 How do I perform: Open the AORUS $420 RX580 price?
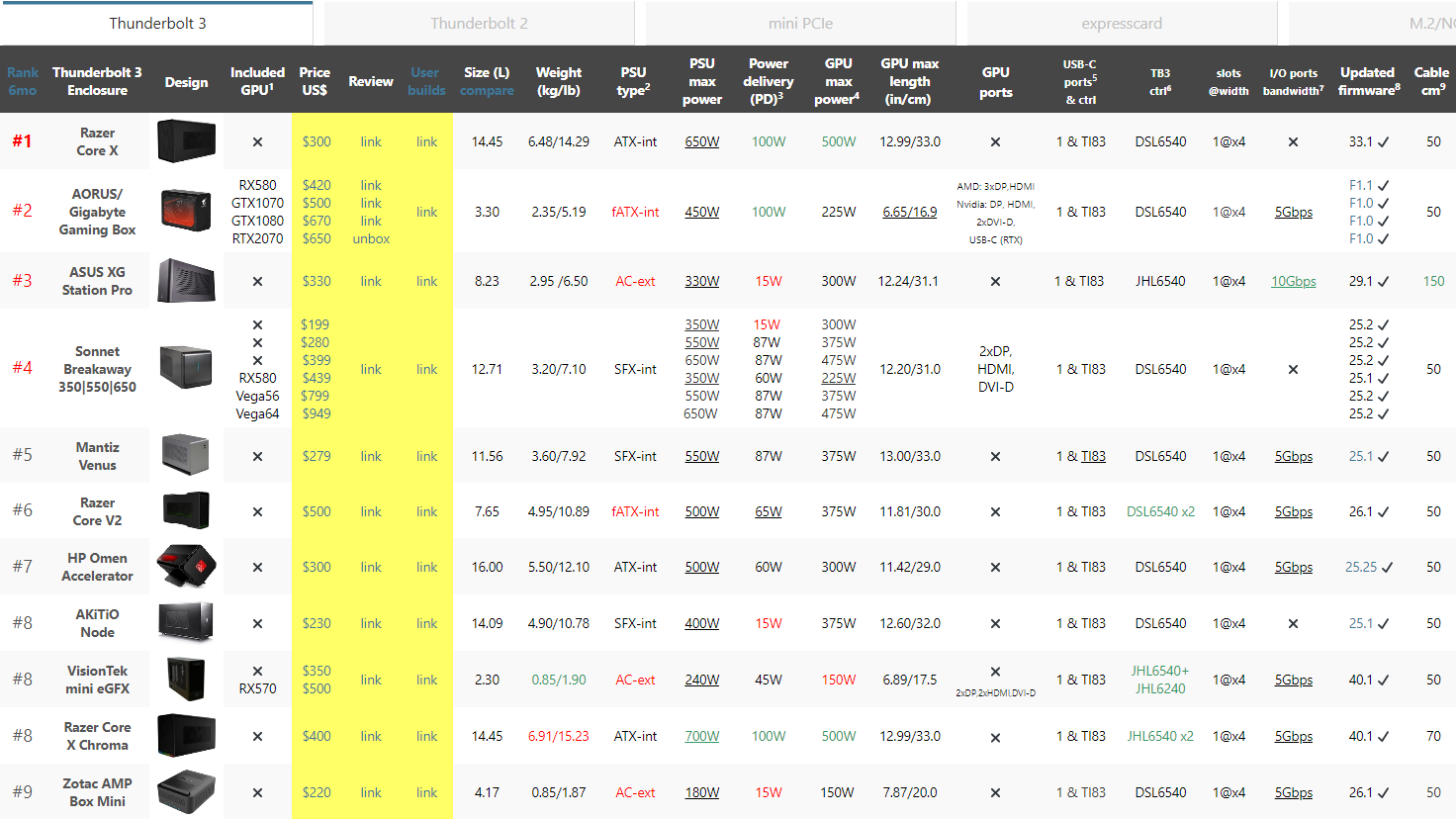[x=317, y=185]
